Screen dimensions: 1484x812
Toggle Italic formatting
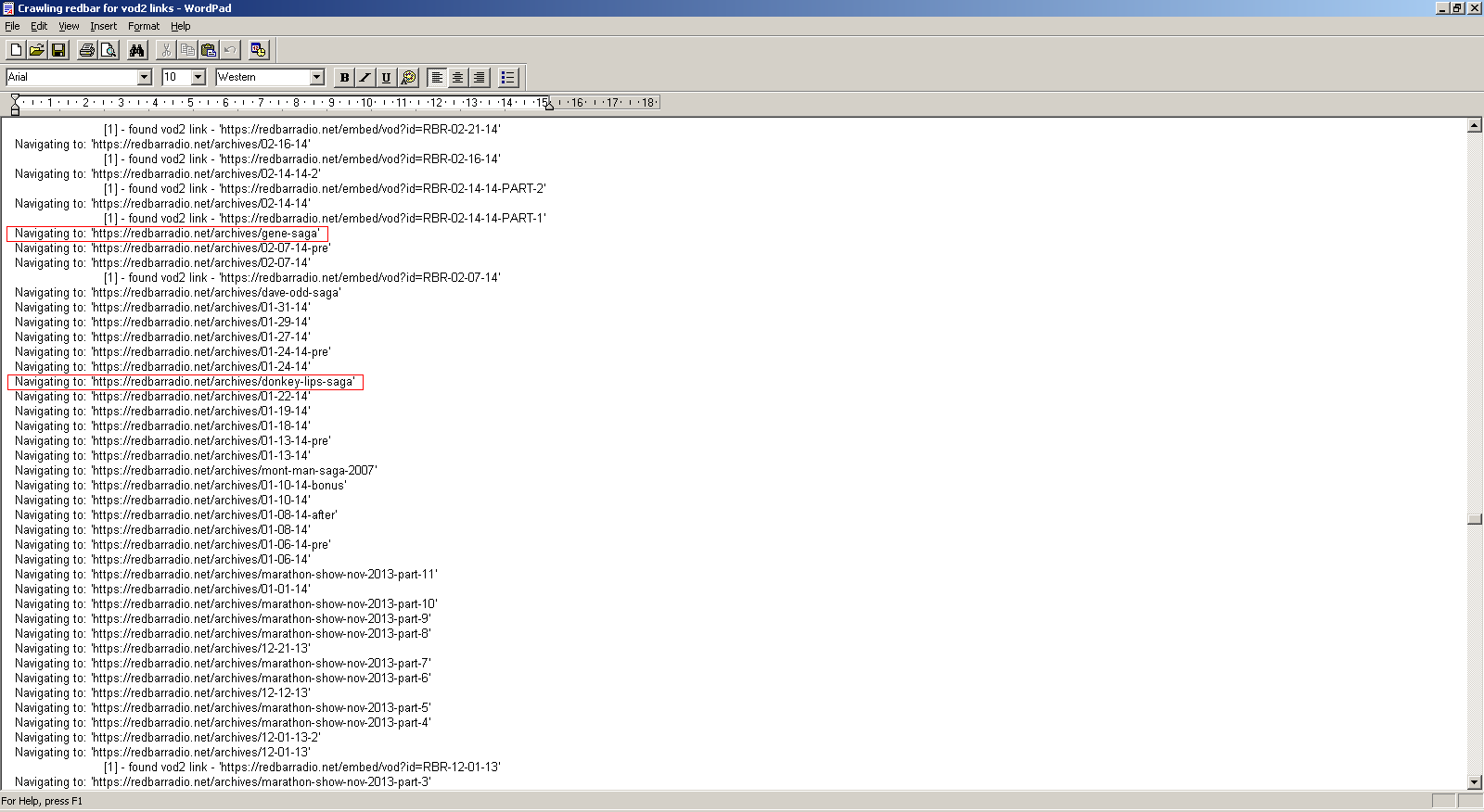(365, 77)
